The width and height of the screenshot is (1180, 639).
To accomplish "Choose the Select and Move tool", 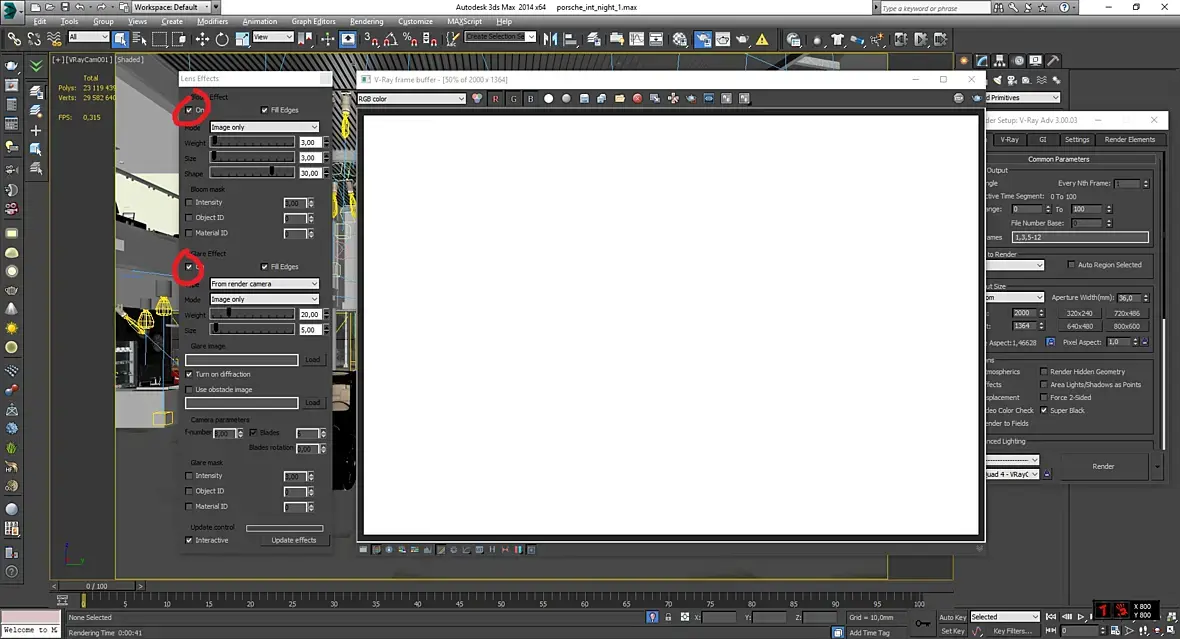I will [202, 39].
